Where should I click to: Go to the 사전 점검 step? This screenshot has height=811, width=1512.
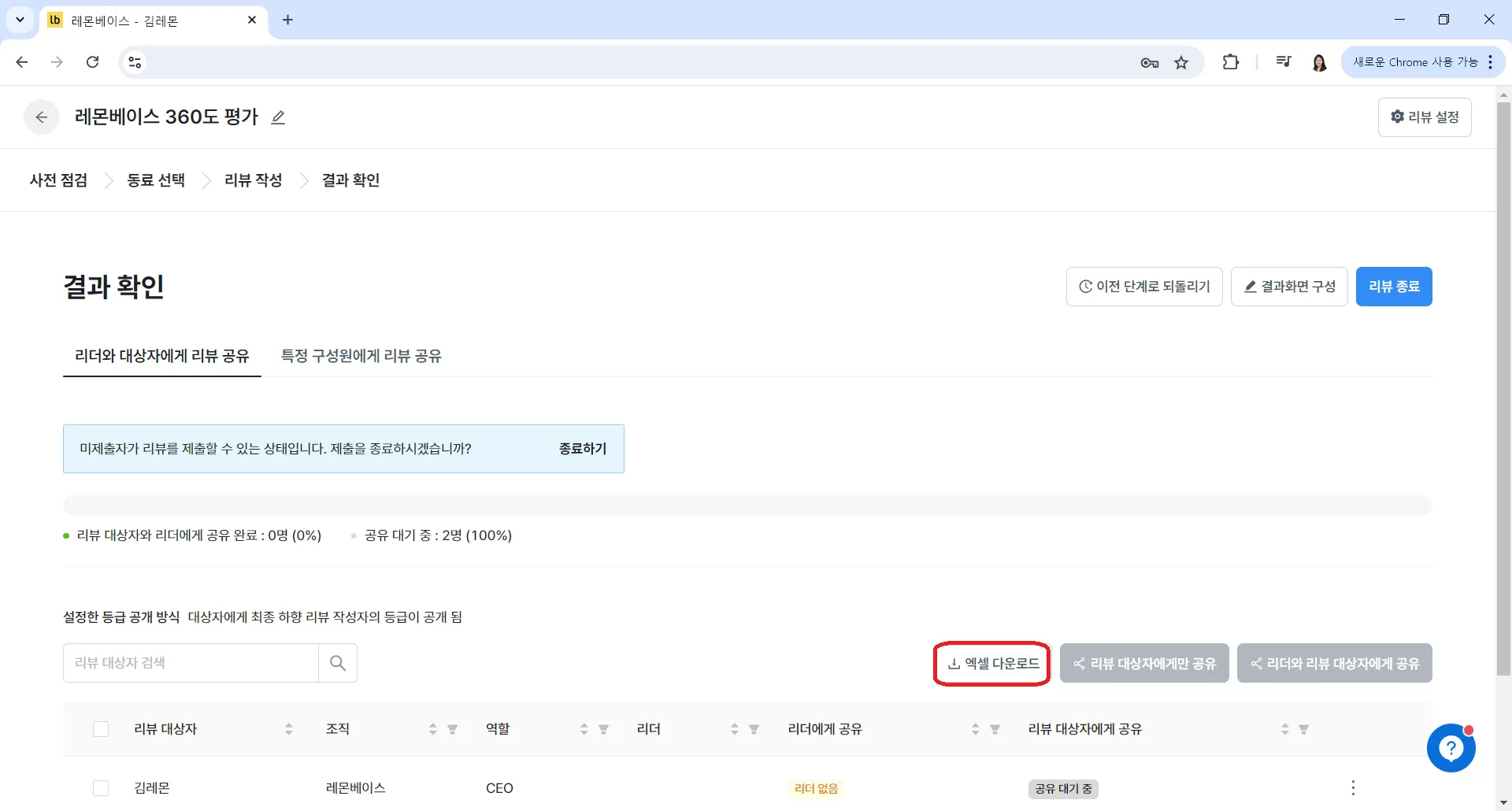click(x=59, y=180)
